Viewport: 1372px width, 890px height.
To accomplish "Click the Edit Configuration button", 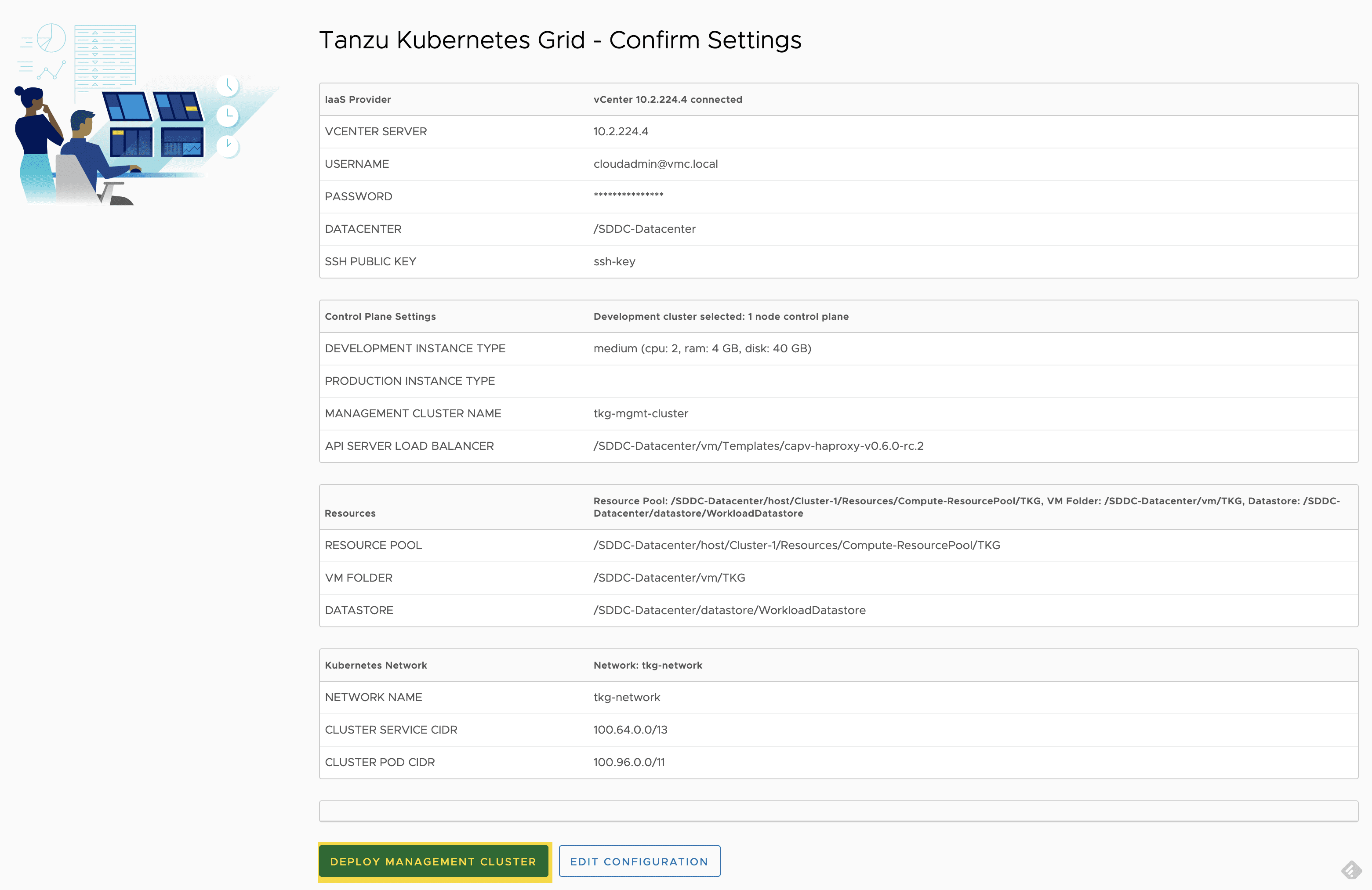I will point(639,861).
